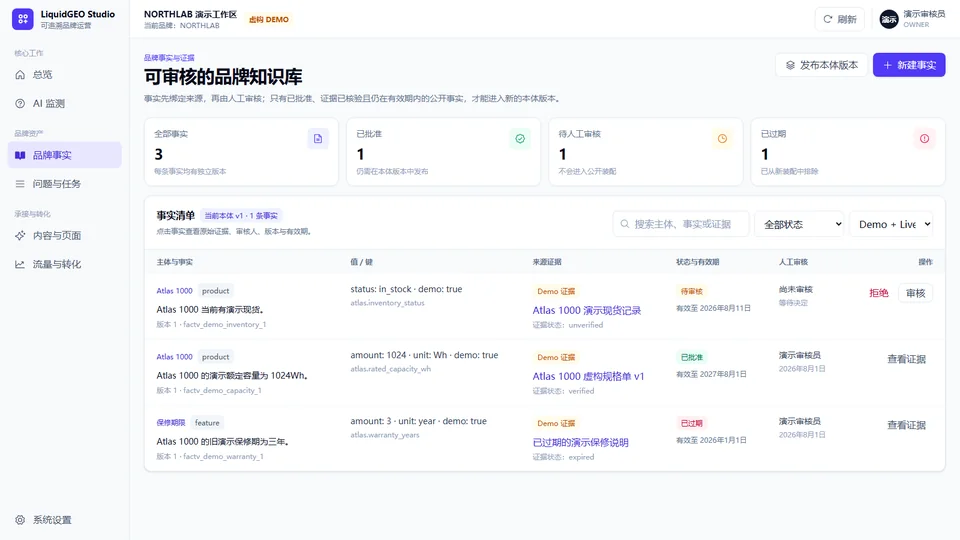The width and height of the screenshot is (960, 540).
Task: Create a fact with 新建事实 button
Action: pyautogui.click(x=909, y=65)
